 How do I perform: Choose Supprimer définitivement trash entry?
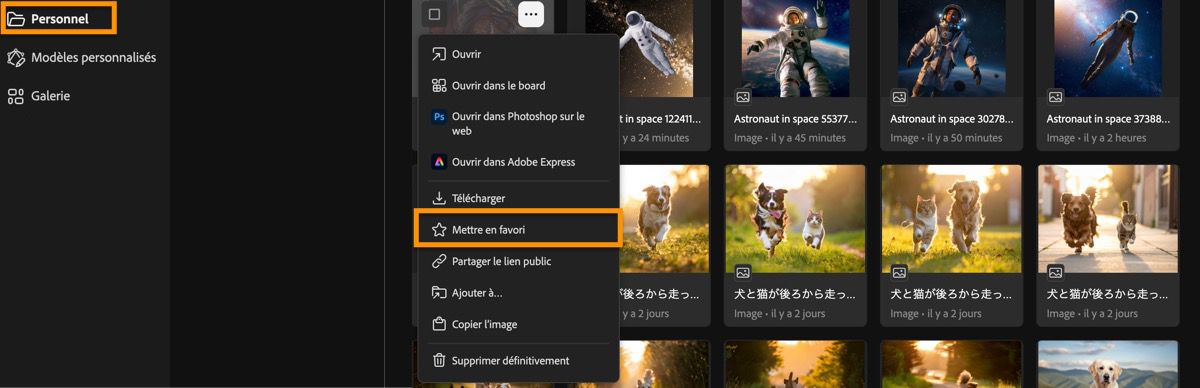tap(518, 361)
